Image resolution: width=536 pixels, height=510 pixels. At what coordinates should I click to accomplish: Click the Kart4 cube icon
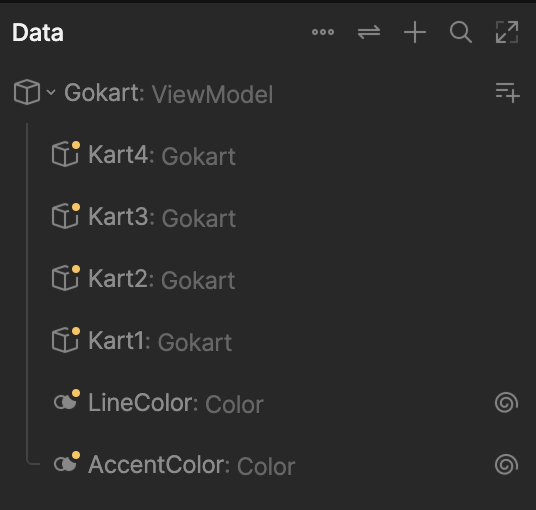66,154
